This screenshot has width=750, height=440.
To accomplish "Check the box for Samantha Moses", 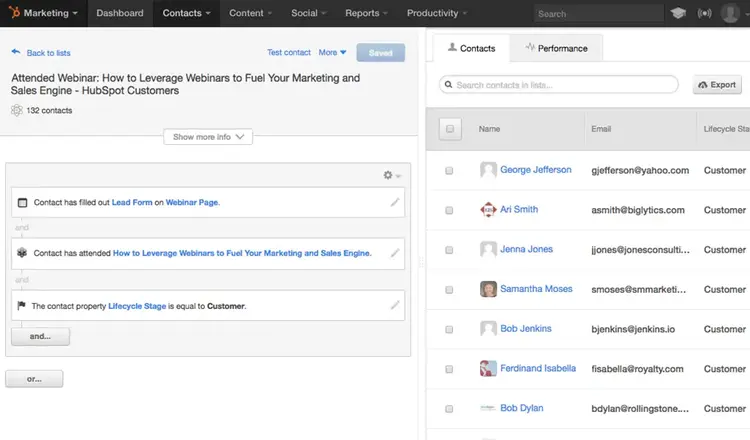I will (449, 290).
